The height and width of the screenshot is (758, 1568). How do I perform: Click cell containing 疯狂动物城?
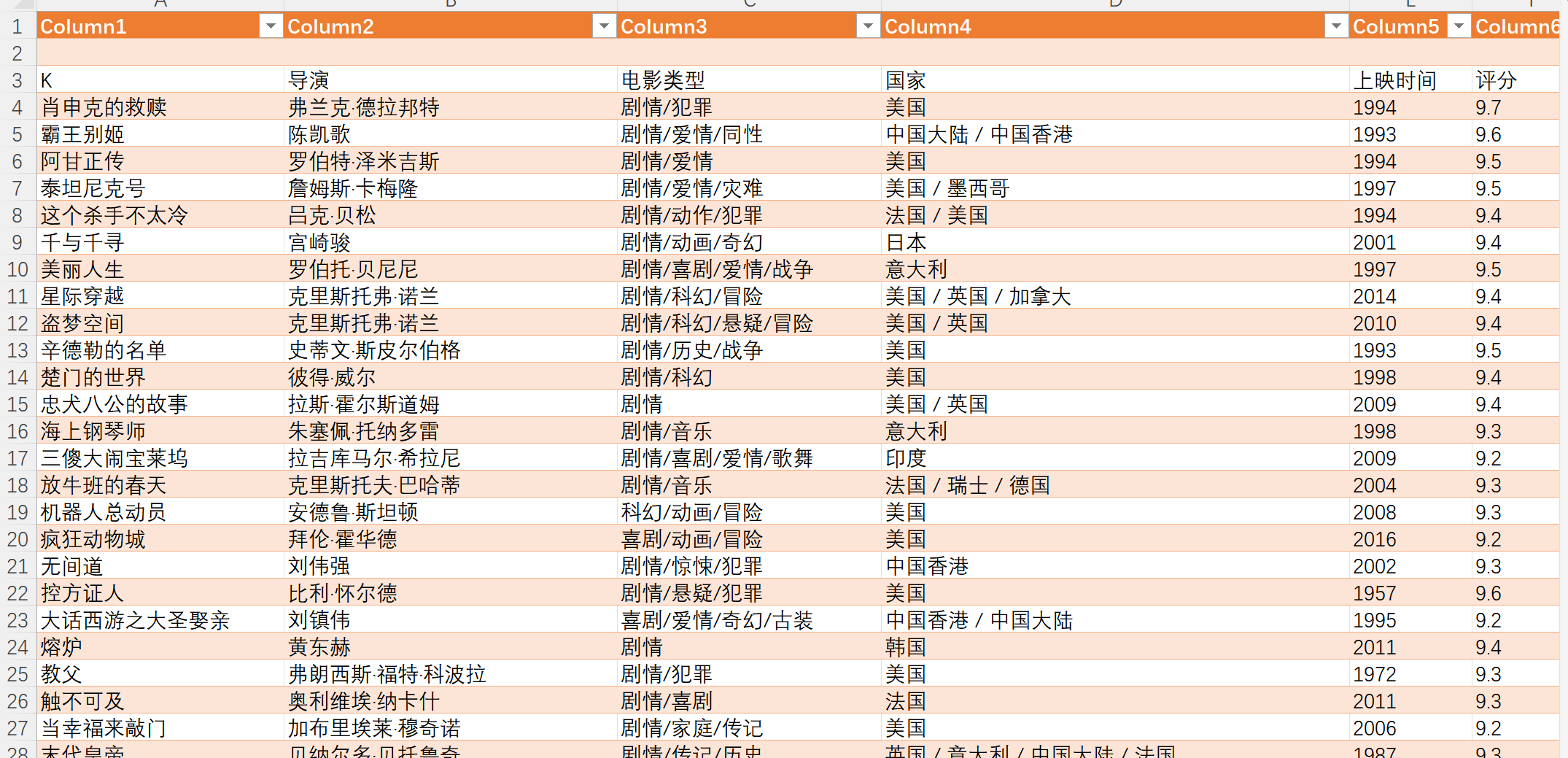[160, 539]
